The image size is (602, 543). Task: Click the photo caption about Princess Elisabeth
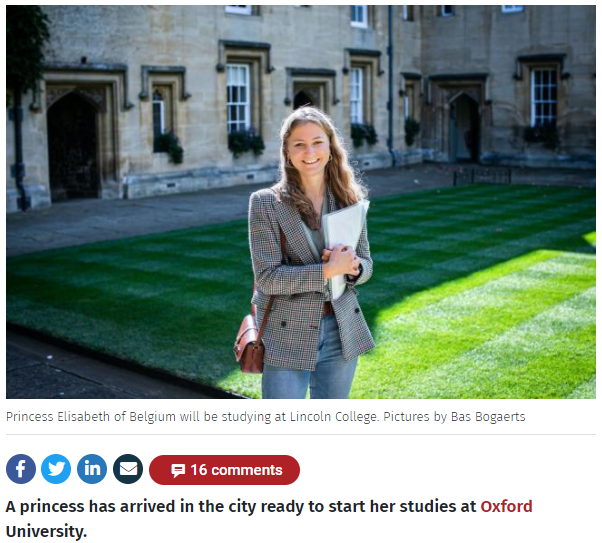(266, 417)
